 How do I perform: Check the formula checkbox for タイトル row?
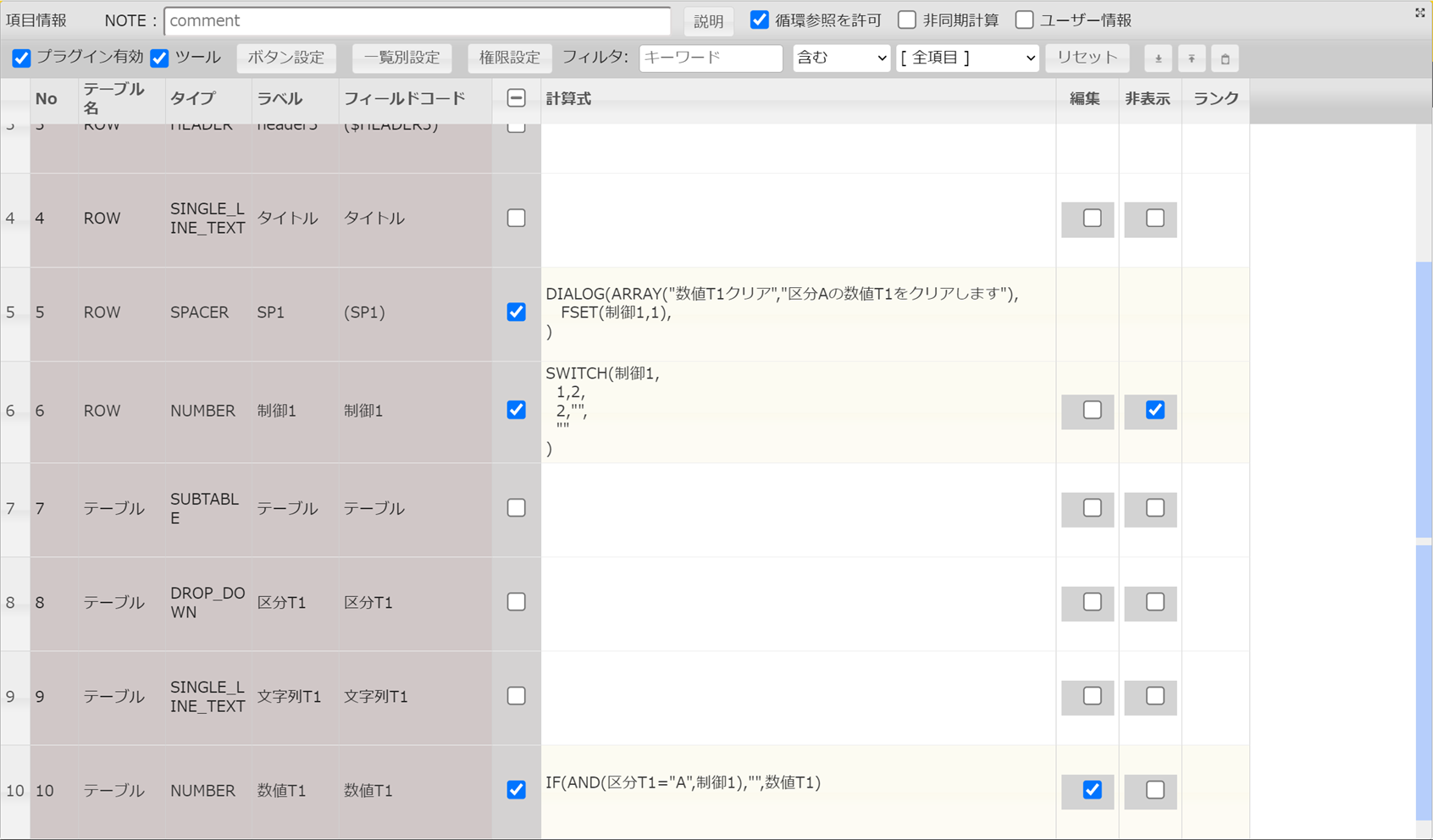516,218
